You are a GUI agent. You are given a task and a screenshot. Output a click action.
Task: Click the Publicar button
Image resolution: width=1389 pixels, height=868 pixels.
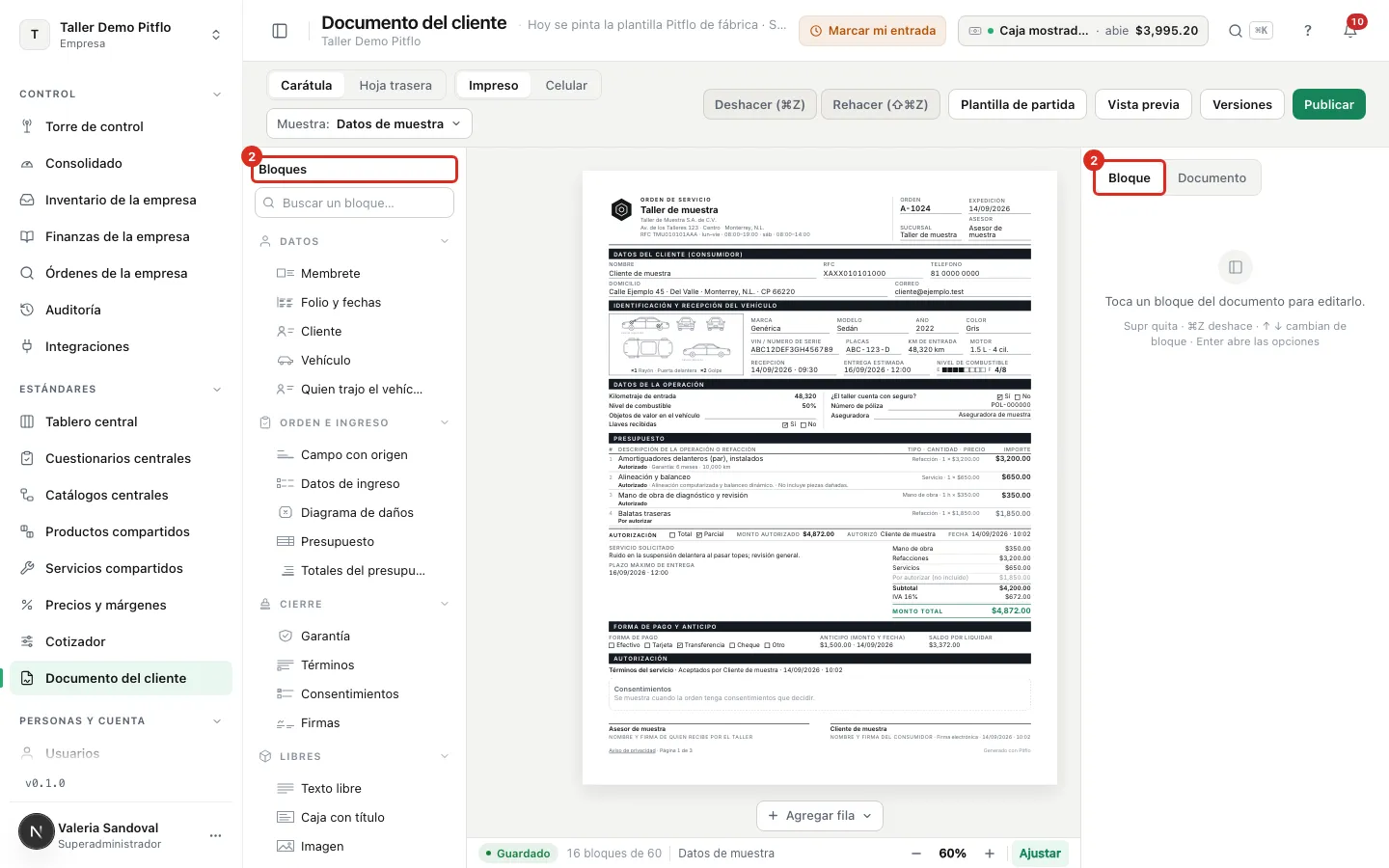[x=1329, y=104]
